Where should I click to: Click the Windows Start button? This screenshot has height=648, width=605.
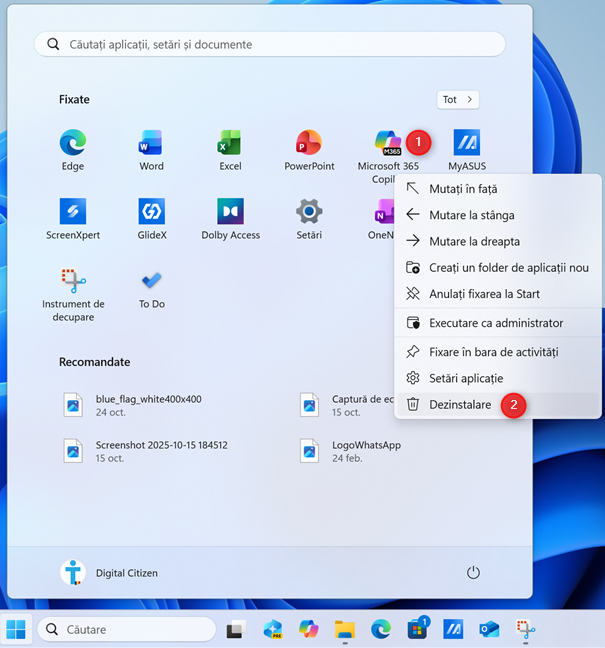[x=16, y=629]
